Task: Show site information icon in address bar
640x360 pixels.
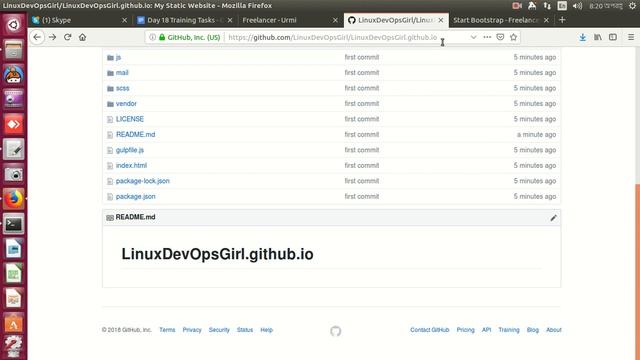Action: pyautogui.click(x=152, y=37)
